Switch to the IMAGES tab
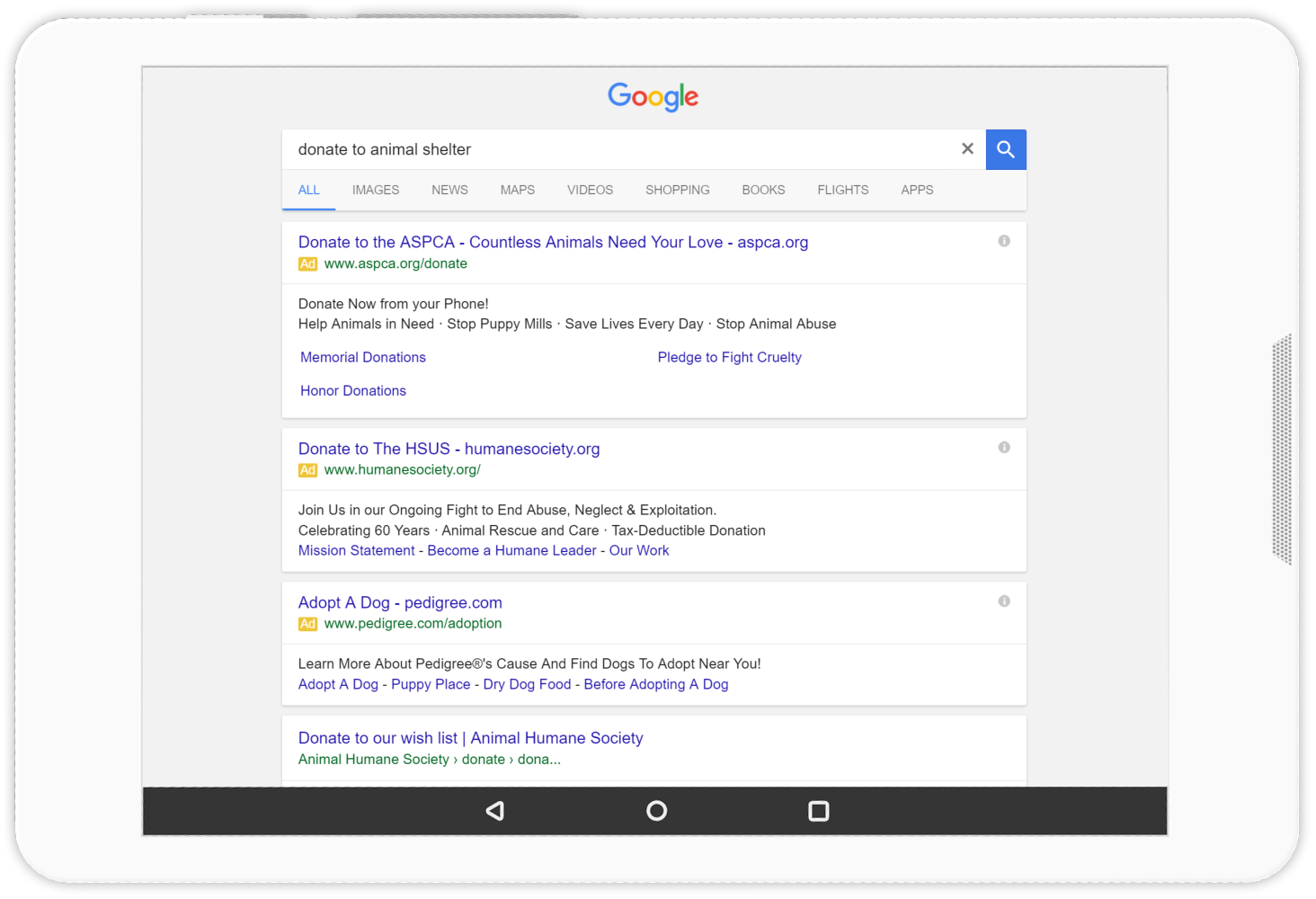Image resolution: width=1316 pixels, height=899 pixels. tap(376, 190)
